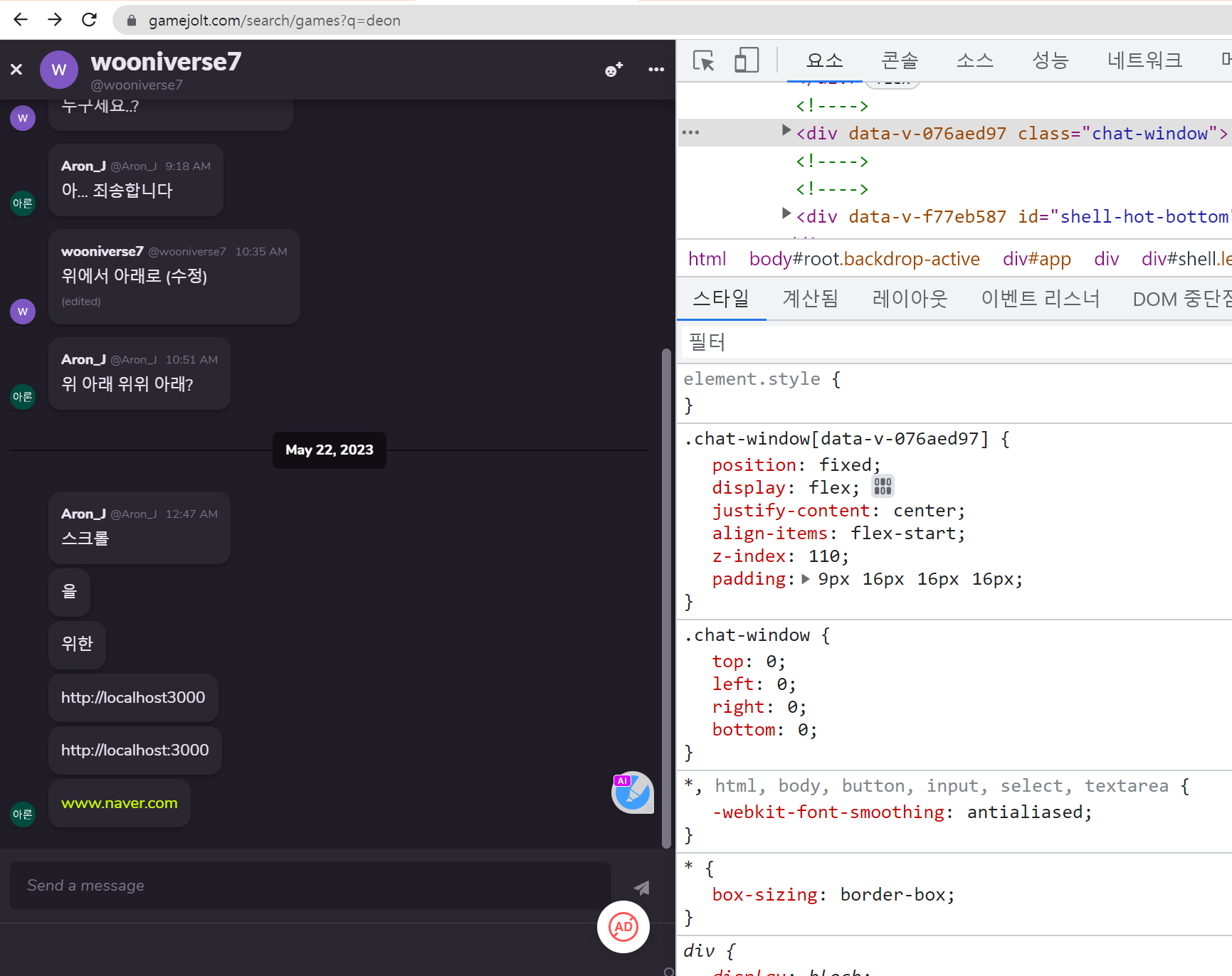Viewport: 1232px width, 976px height.
Task: Click the bottom: 0 declaration
Action: [x=764, y=730]
